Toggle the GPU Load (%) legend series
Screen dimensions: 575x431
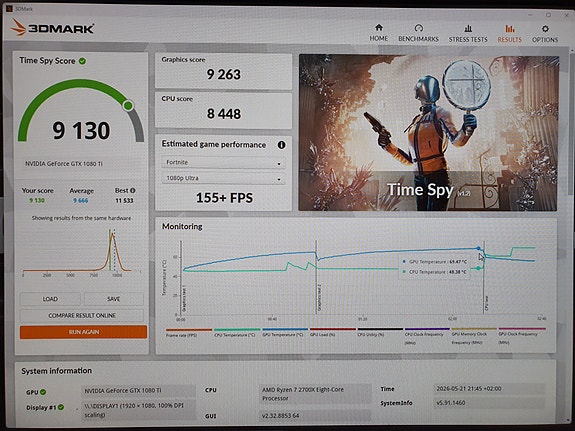pyautogui.click(x=333, y=333)
